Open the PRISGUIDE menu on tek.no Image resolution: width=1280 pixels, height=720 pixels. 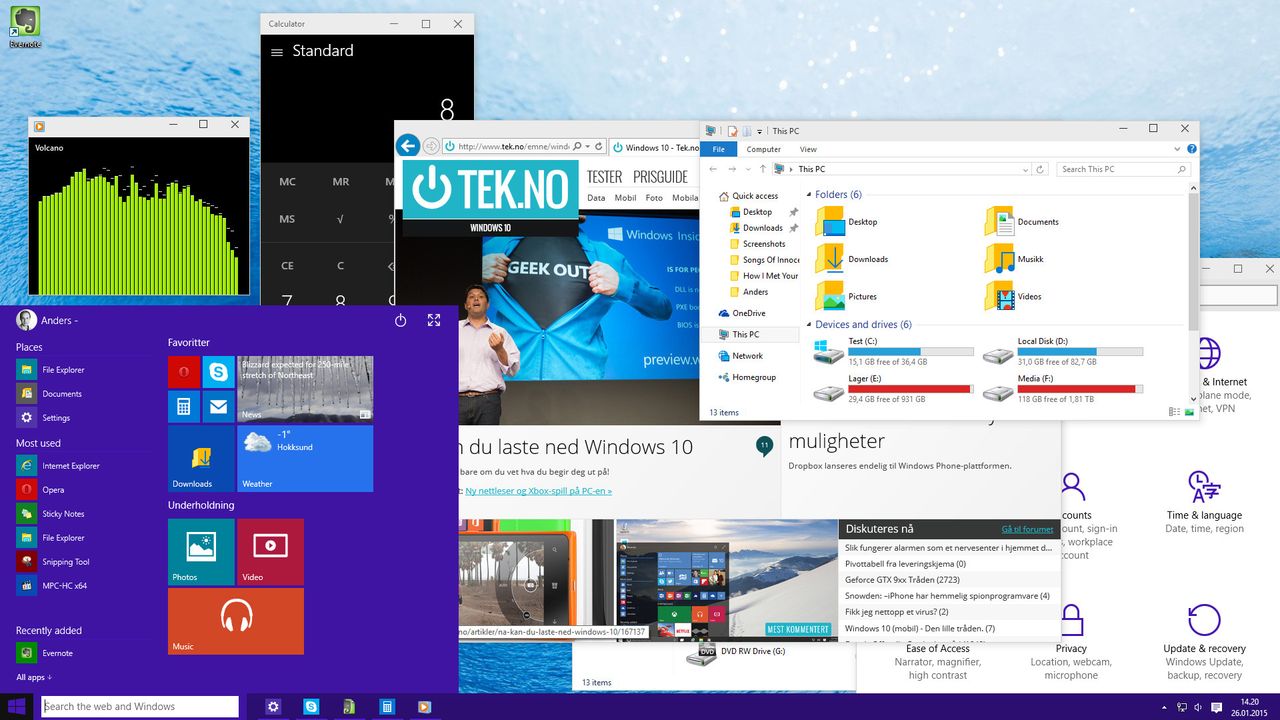point(661,177)
